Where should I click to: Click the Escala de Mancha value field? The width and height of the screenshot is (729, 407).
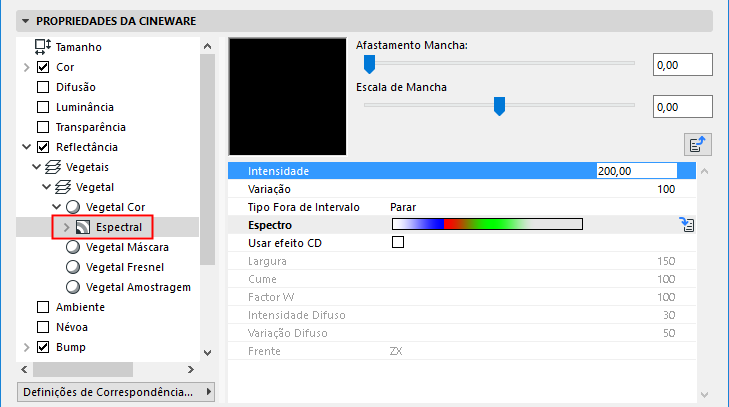tap(683, 107)
